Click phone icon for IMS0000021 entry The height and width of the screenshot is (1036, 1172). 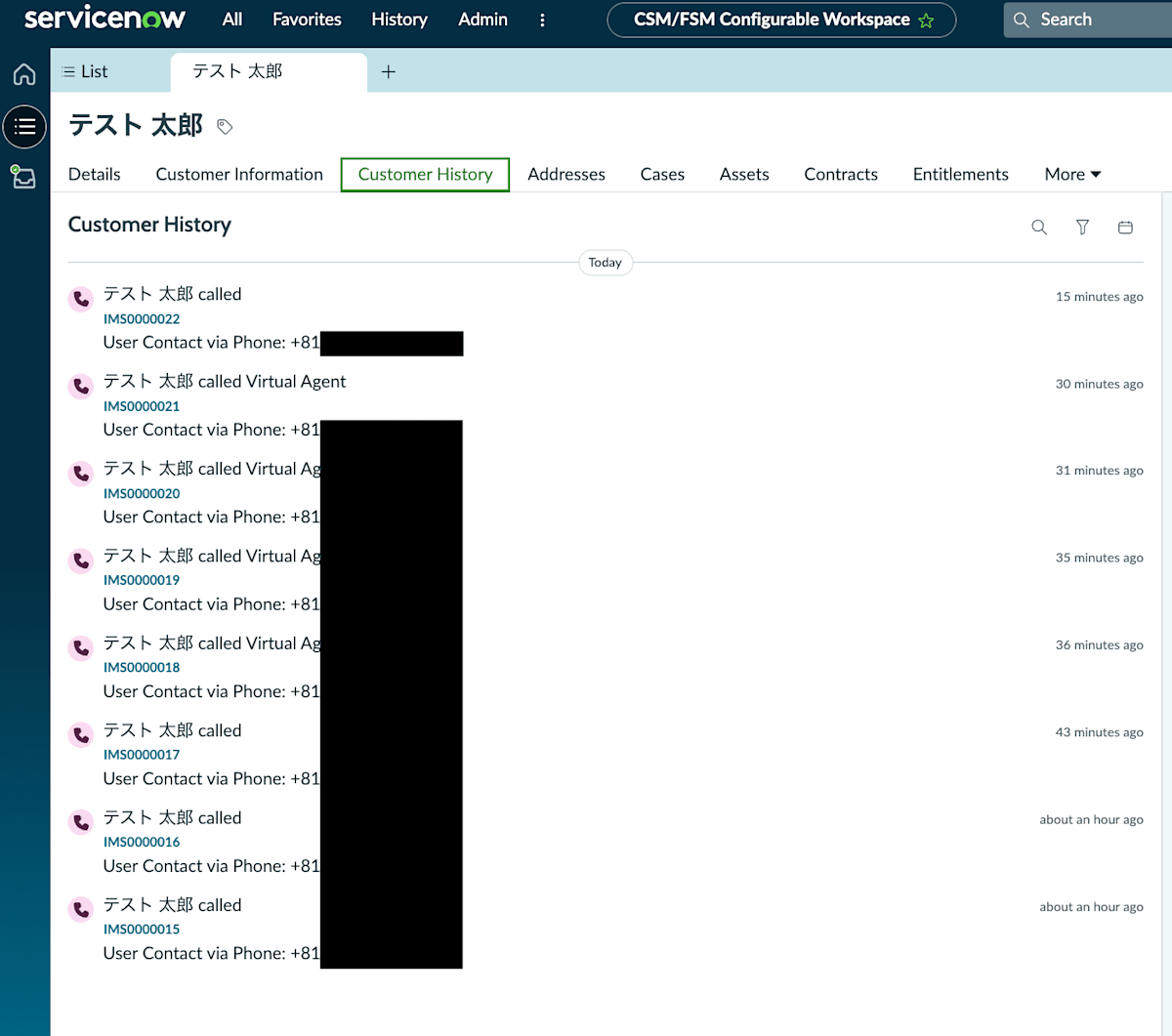pyautogui.click(x=81, y=386)
